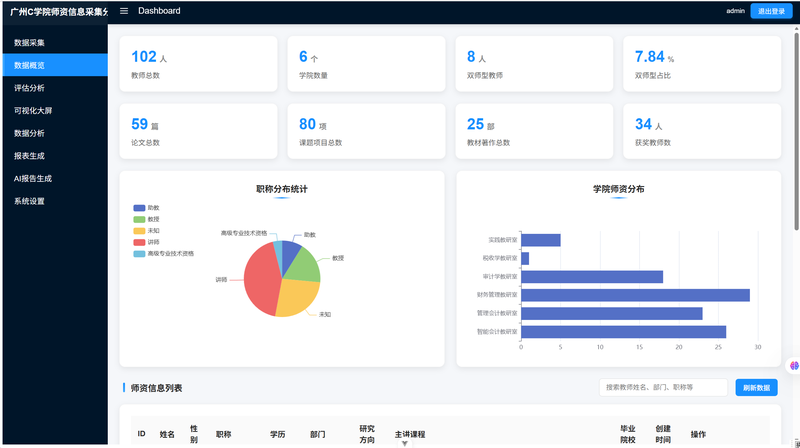Click the hamburger menu collapse icon
This screenshot has width=800, height=448.
click(x=124, y=11)
